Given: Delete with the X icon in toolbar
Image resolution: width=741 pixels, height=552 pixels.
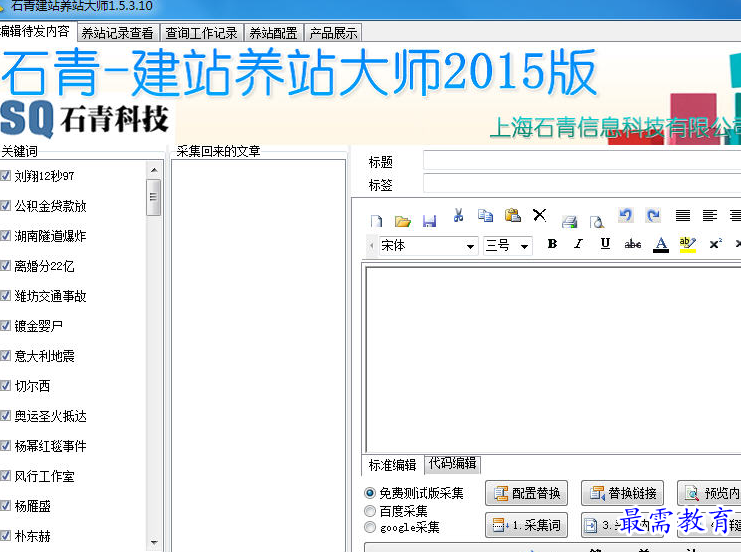Looking at the screenshot, I should tap(539, 215).
